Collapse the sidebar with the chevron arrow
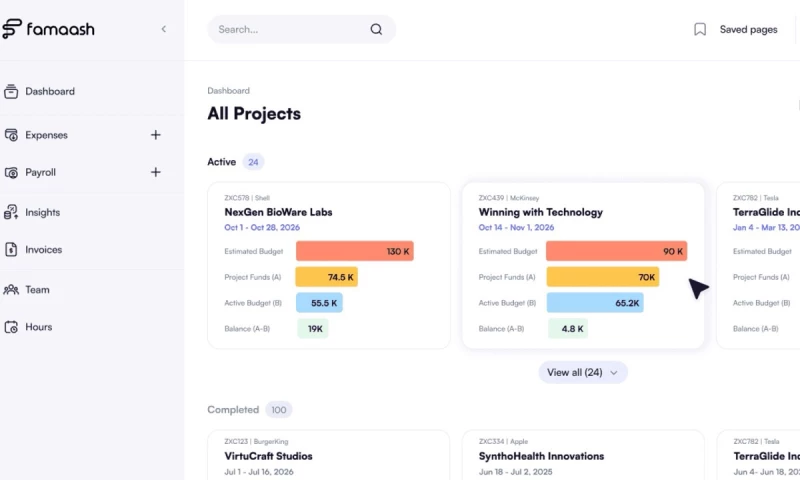 (x=164, y=29)
